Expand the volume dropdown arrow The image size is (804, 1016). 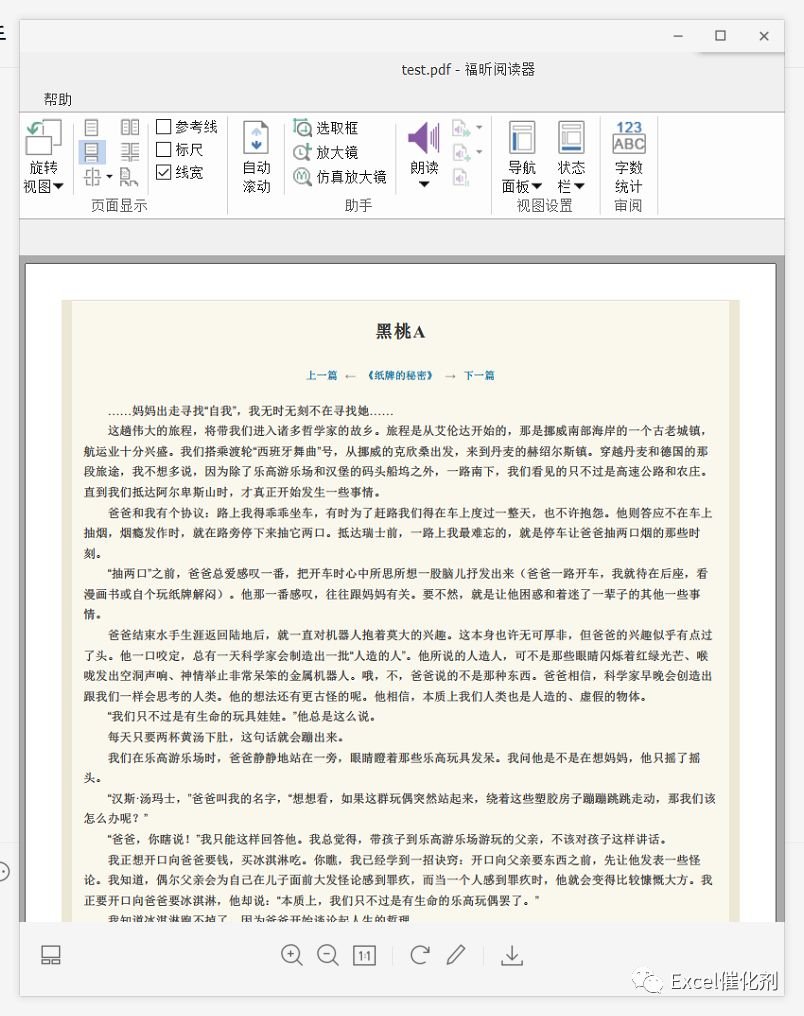479,152
